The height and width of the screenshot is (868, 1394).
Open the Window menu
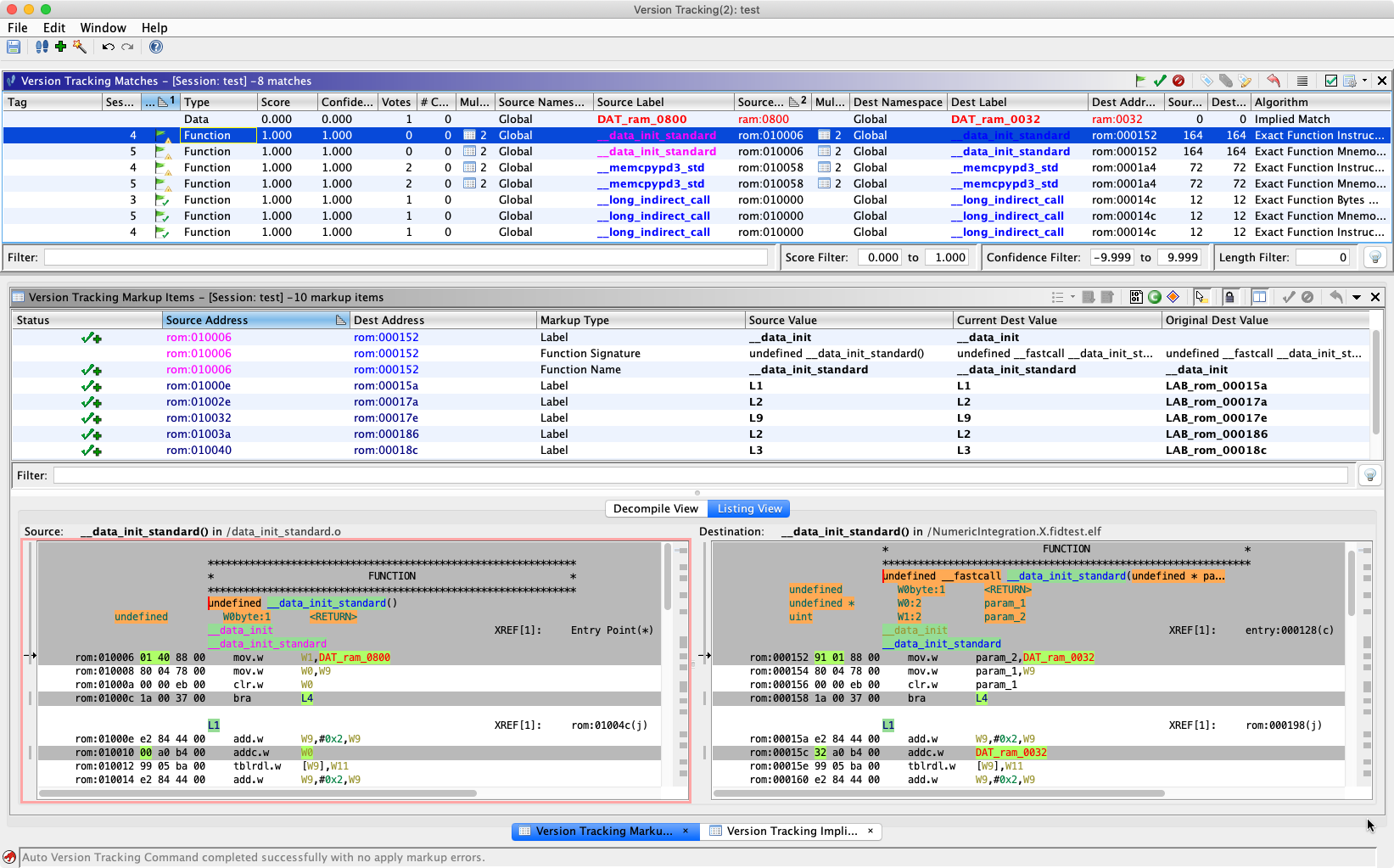(103, 27)
